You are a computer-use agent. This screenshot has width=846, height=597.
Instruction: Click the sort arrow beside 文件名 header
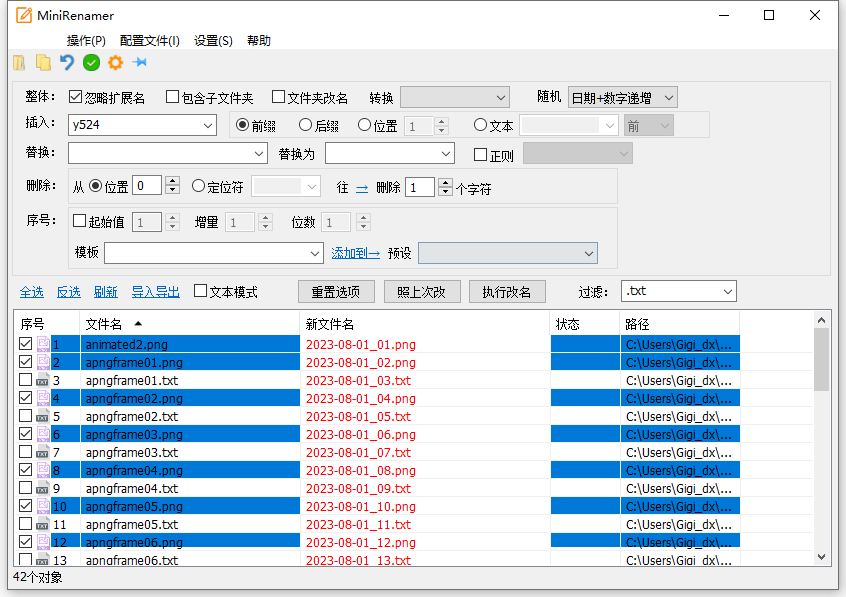(x=138, y=324)
